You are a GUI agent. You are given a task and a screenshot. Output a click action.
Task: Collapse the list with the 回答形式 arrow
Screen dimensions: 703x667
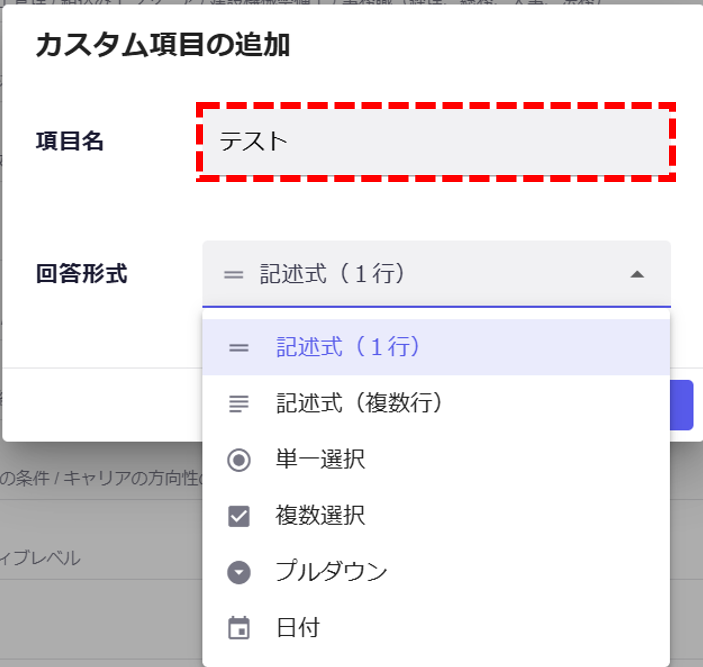(637, 274)
